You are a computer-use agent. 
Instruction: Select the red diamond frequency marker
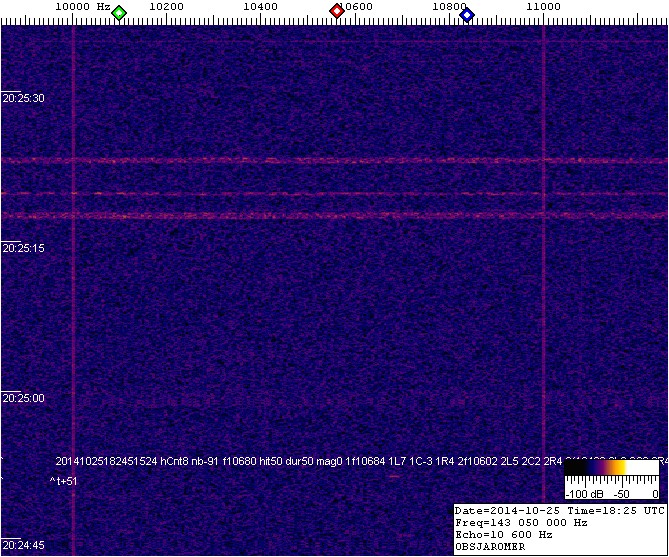tap(337, 11)
